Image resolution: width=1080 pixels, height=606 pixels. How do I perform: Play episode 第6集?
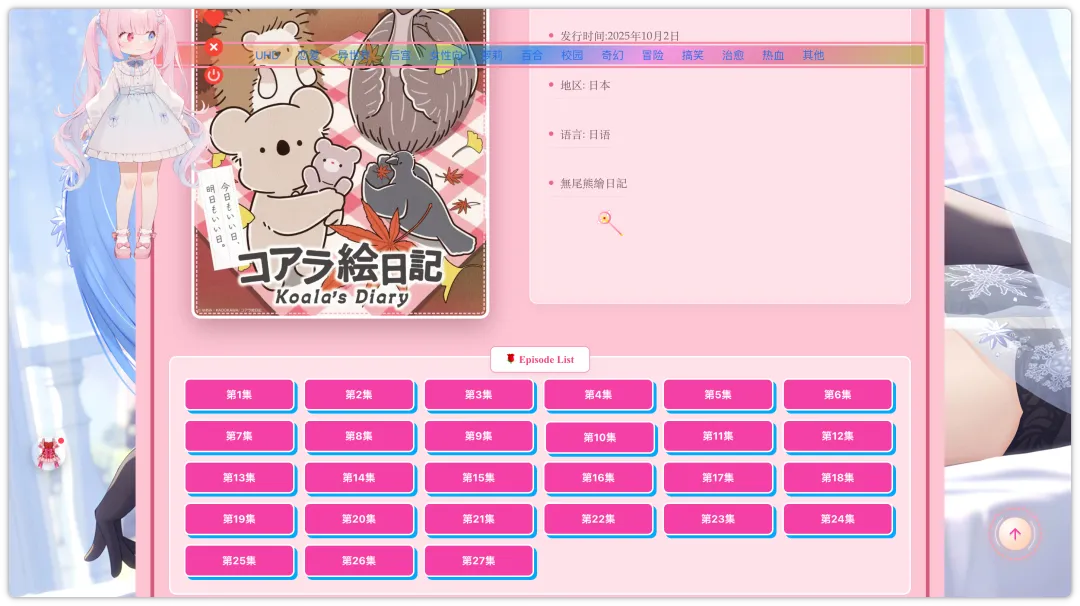[x=838, y=395]
